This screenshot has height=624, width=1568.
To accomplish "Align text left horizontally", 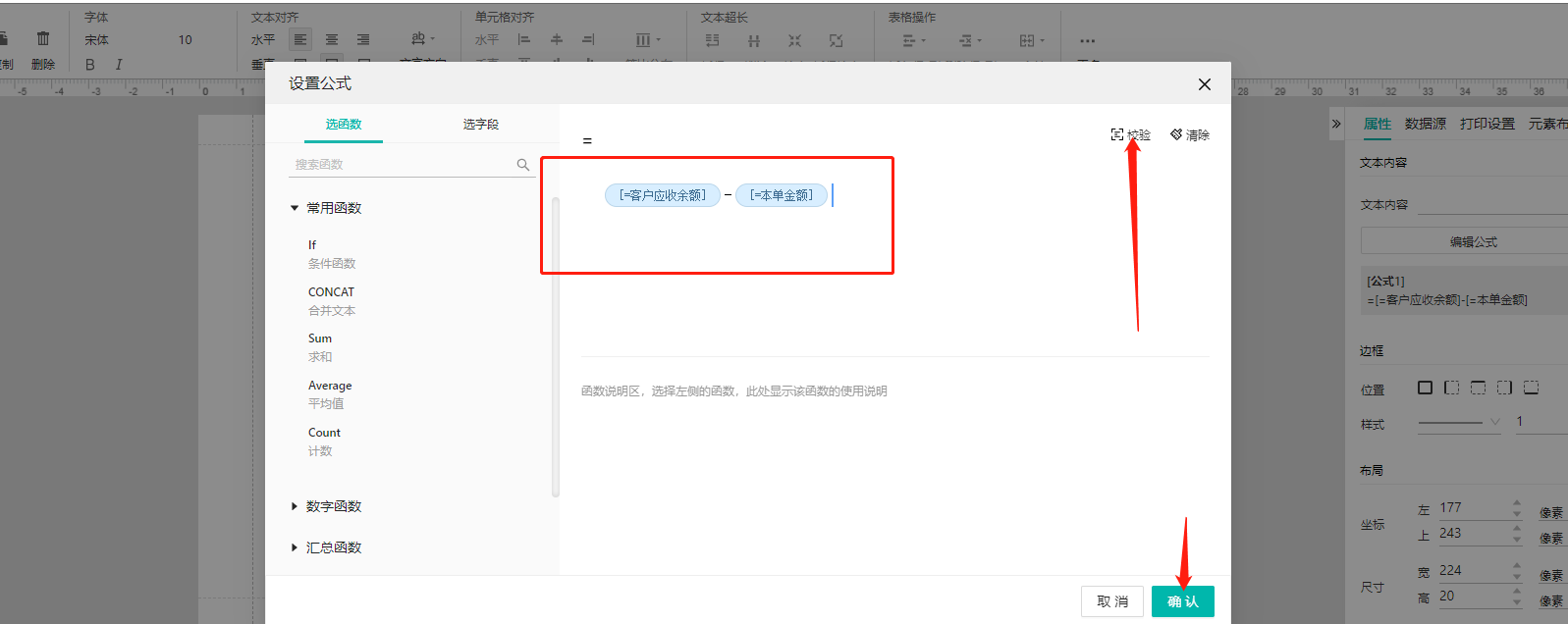I will coord(300,40).
